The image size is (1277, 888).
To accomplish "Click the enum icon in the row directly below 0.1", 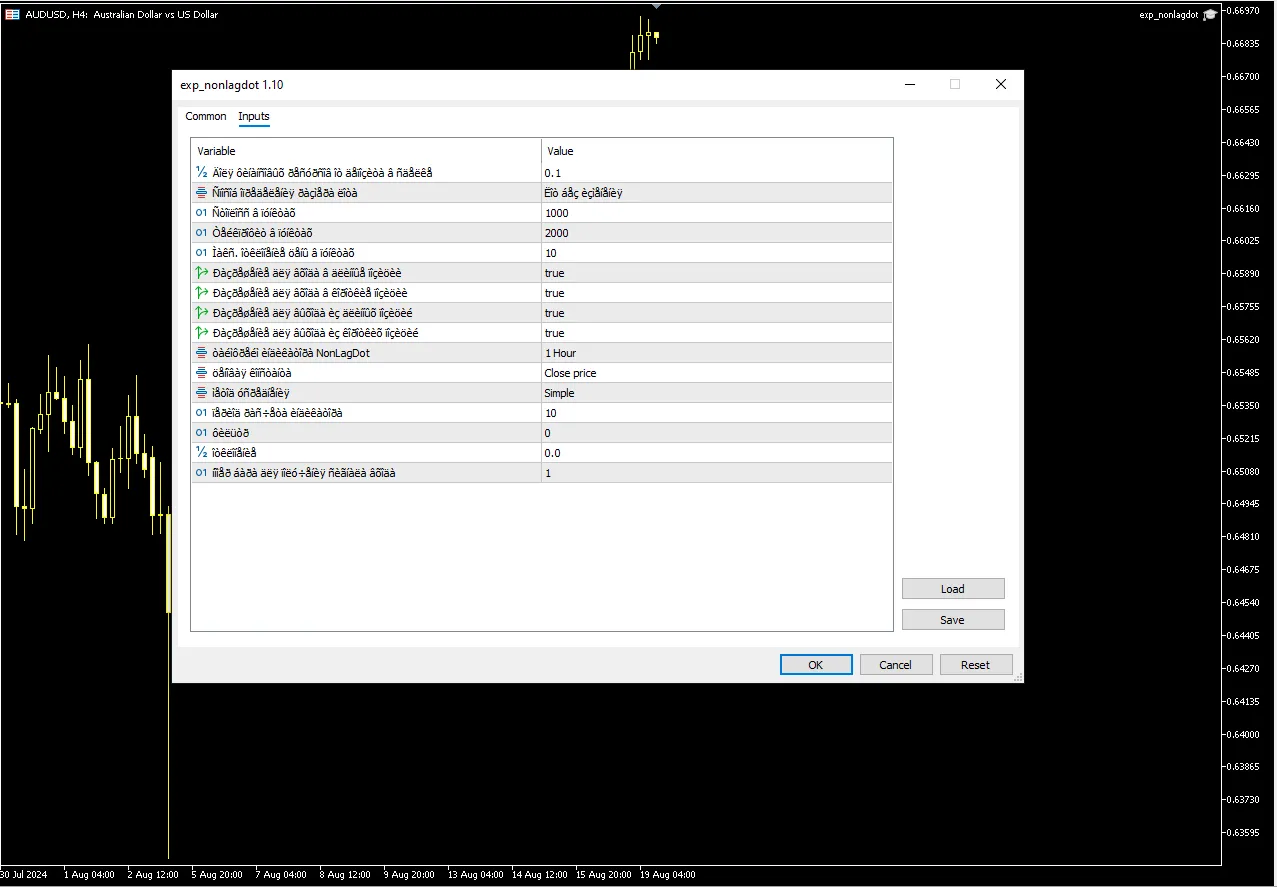I will point(202,193).
